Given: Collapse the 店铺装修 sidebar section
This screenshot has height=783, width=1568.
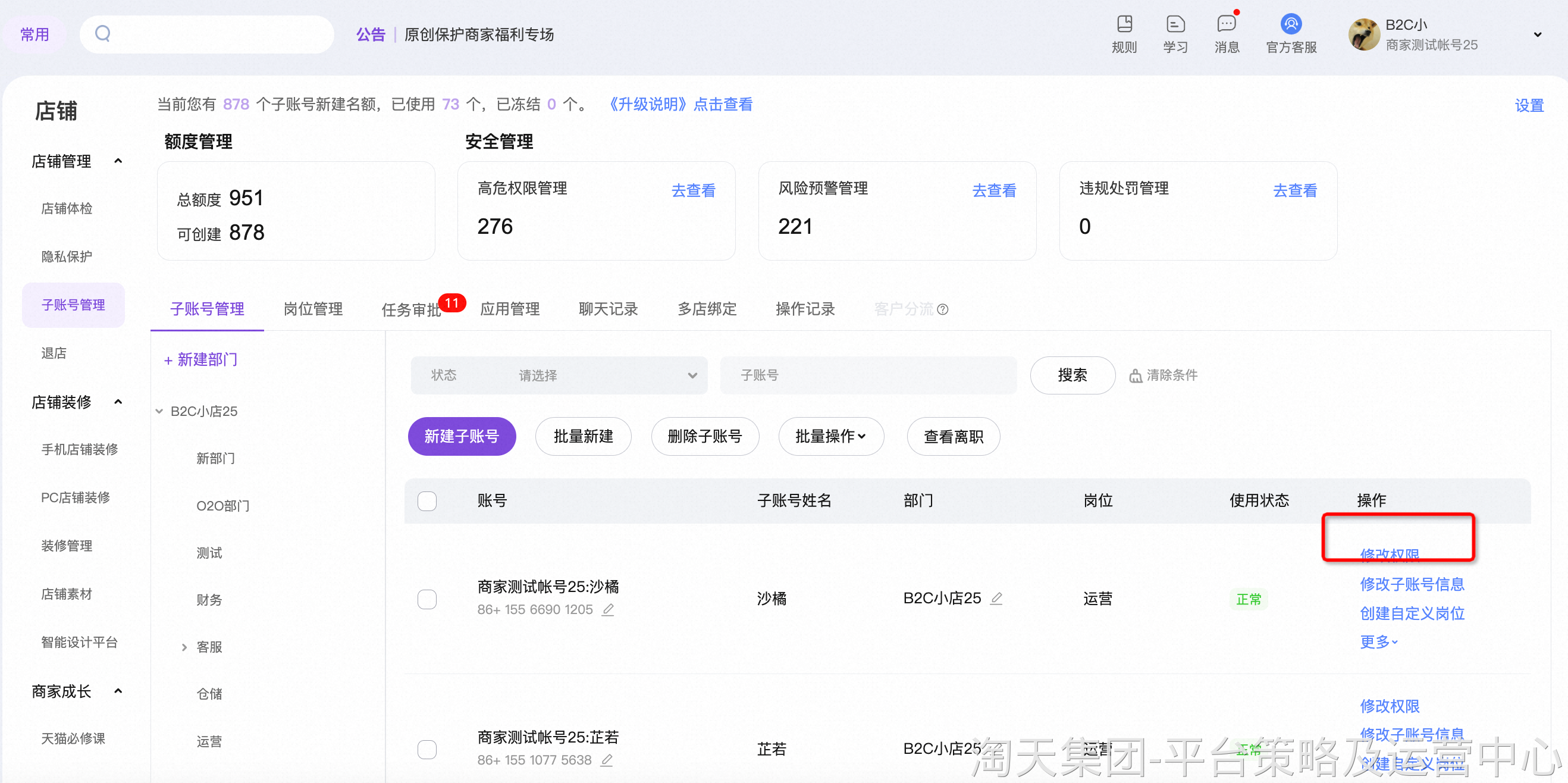Looking at the screenshot, I should click(118, 401).
